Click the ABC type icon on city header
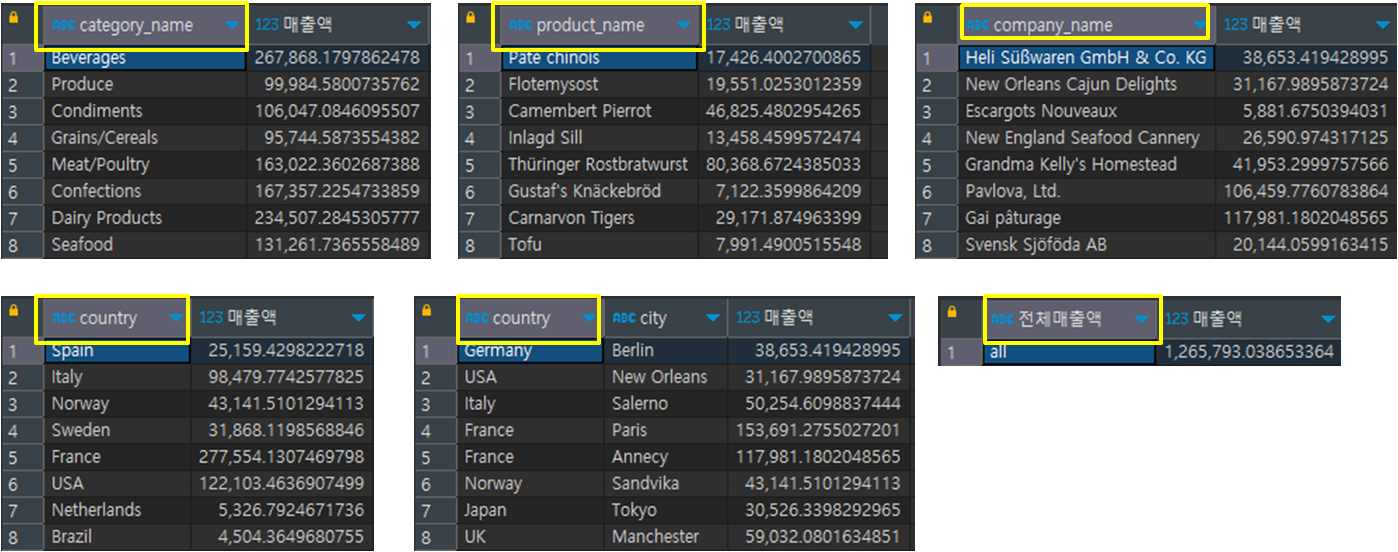 click(624, 318)
